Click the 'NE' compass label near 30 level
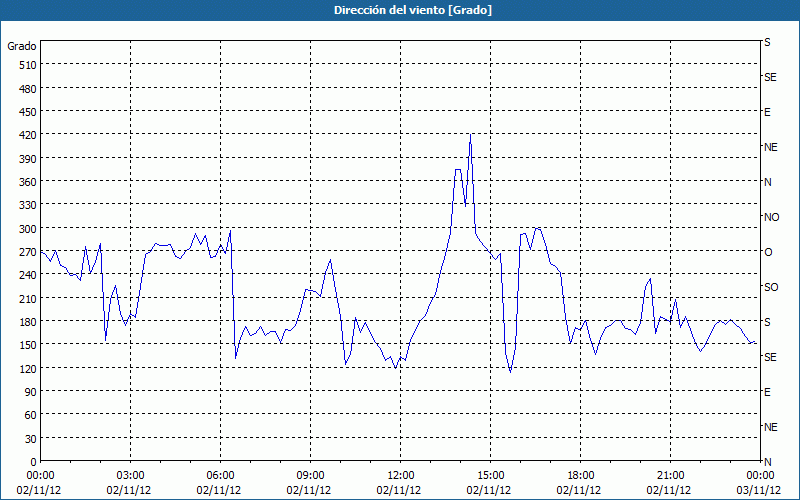 click(771, 427)
